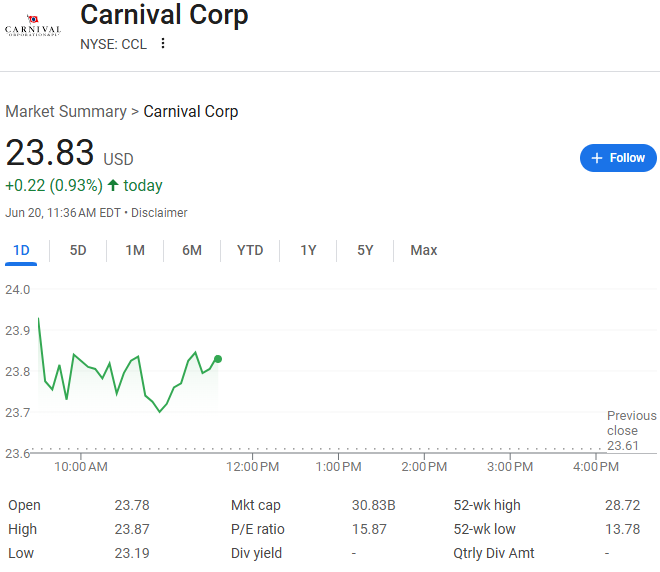Click the Mkt cap value 30.83B
The image size is (660, 572).
(374, 505)
